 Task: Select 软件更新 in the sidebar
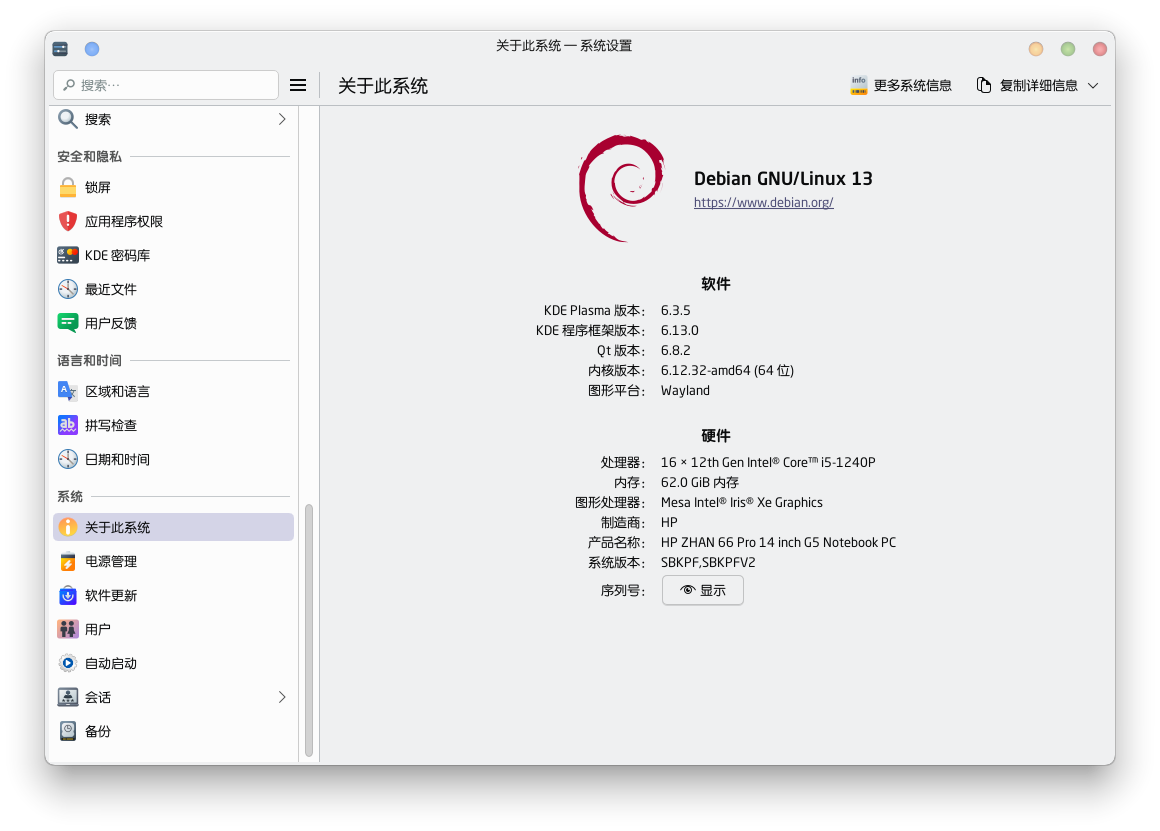point(173,596)
